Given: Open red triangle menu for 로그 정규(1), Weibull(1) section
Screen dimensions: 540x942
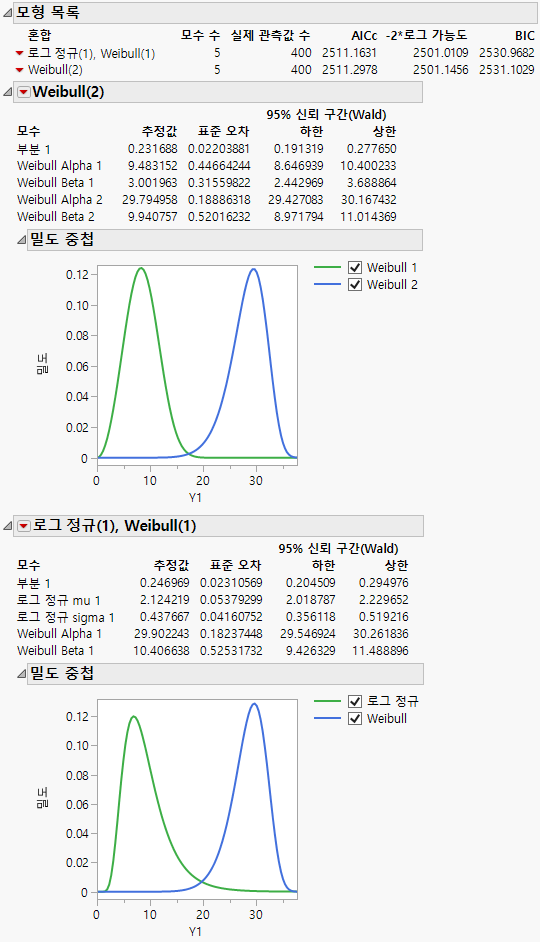Looking at the screenshot, I should 24,526.
